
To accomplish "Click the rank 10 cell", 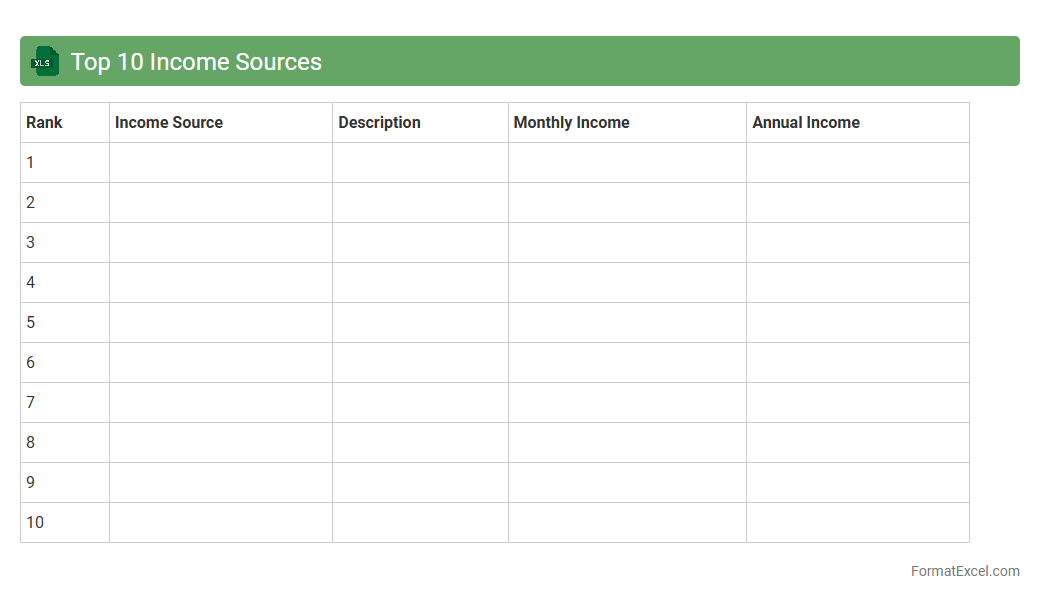I will [64, 522].
